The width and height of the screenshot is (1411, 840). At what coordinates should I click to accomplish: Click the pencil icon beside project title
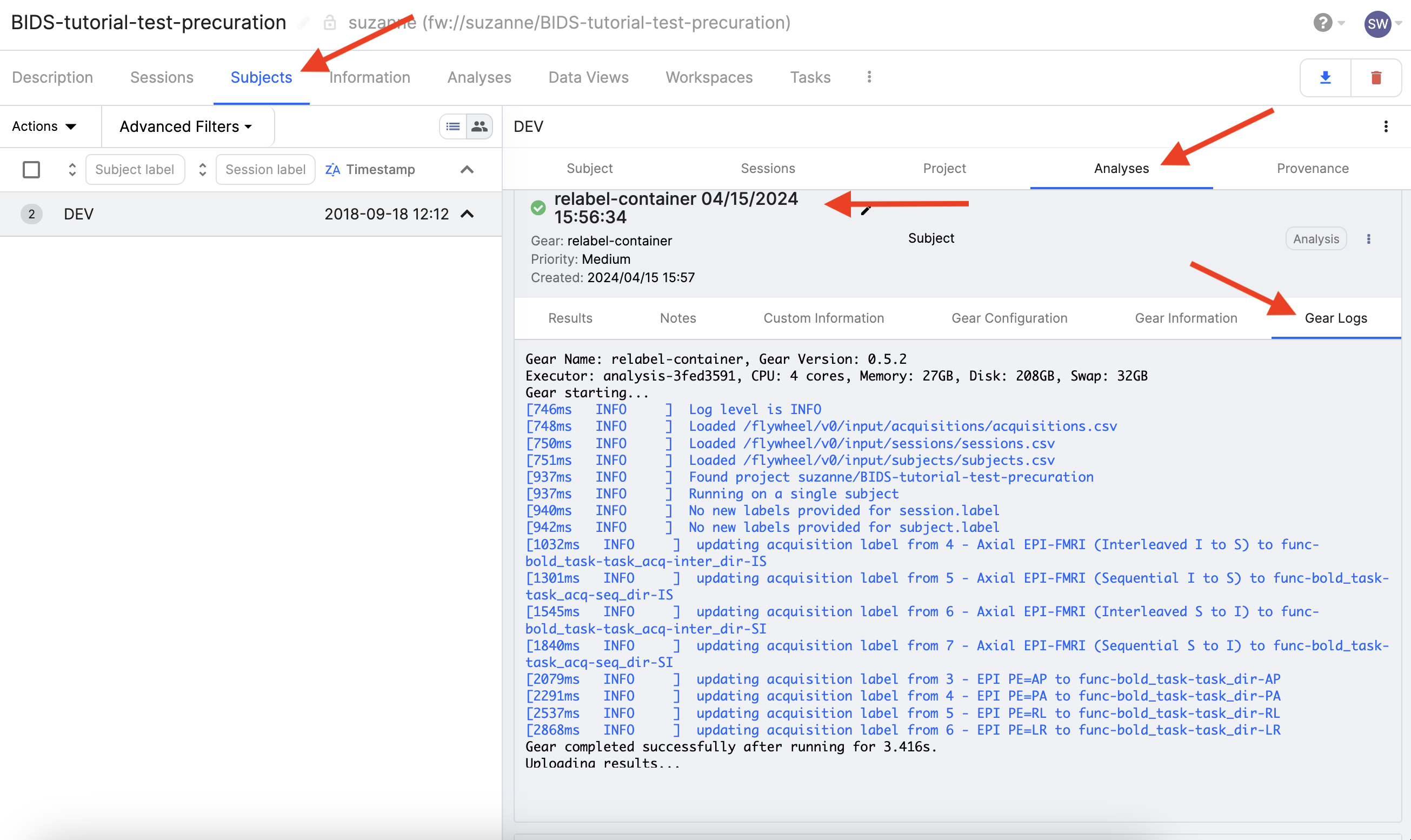coord(304,23)
